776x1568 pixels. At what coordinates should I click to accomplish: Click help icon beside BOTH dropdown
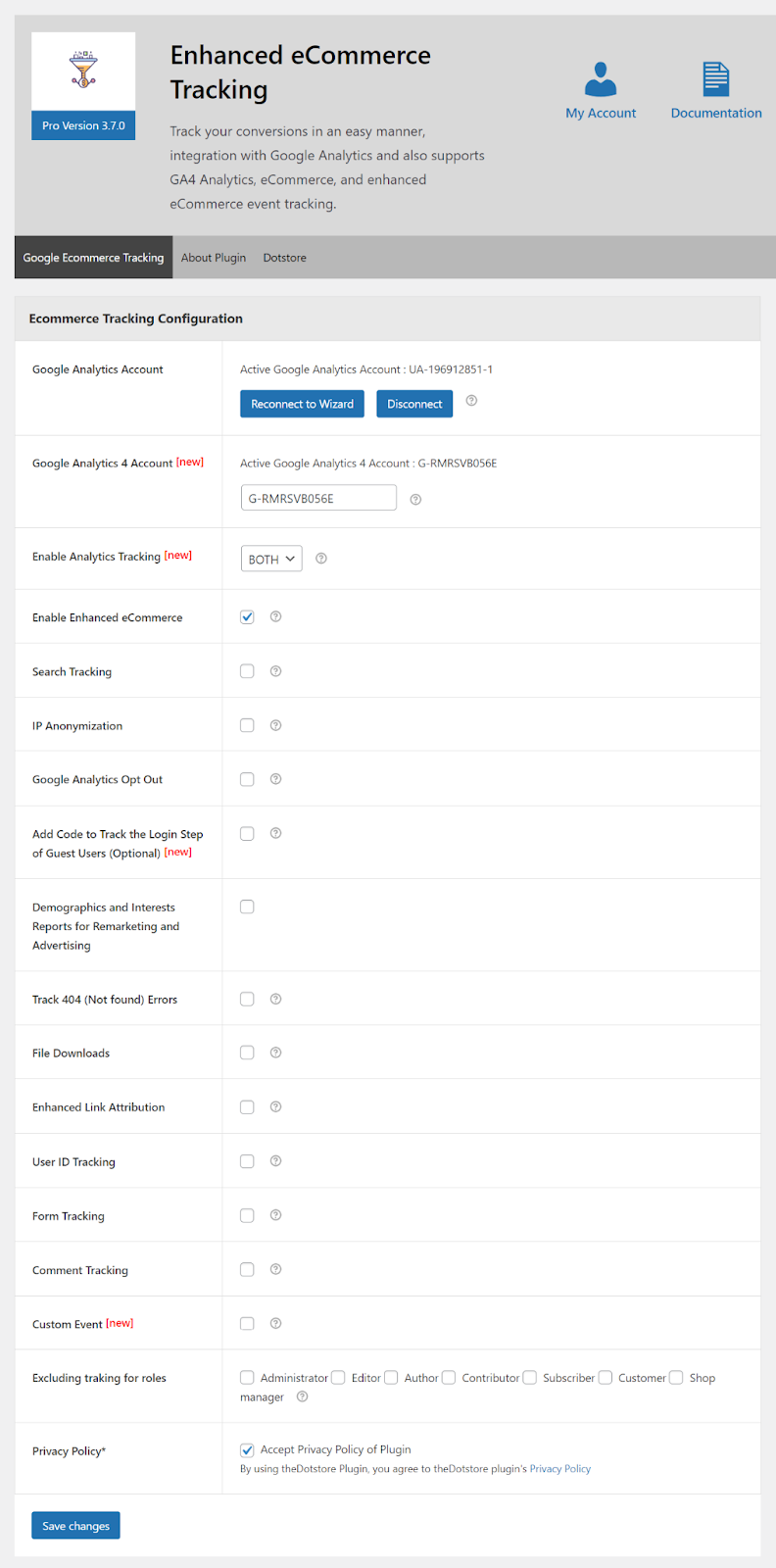coord(321,559)
